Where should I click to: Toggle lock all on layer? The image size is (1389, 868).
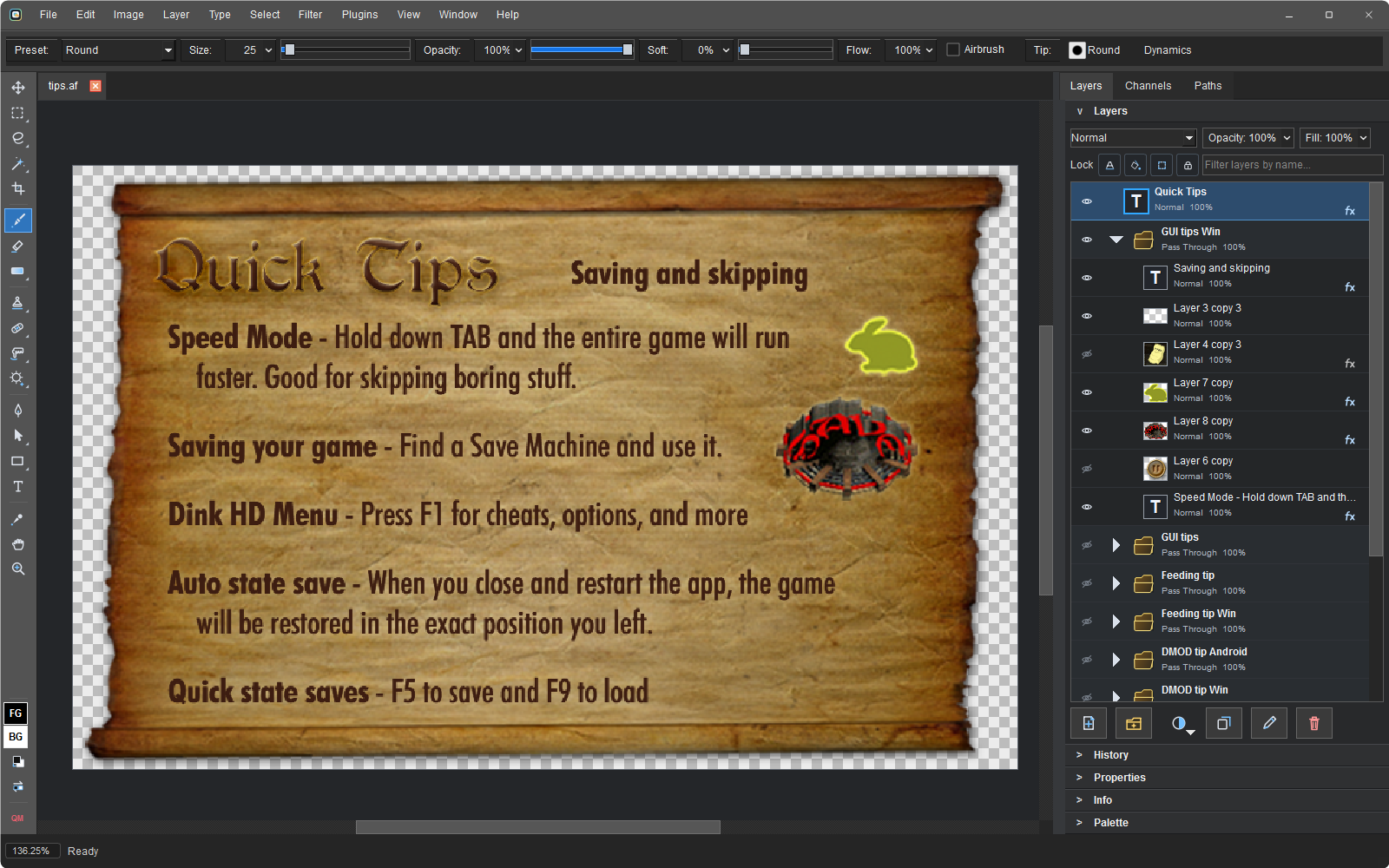tap(1188, 165)
